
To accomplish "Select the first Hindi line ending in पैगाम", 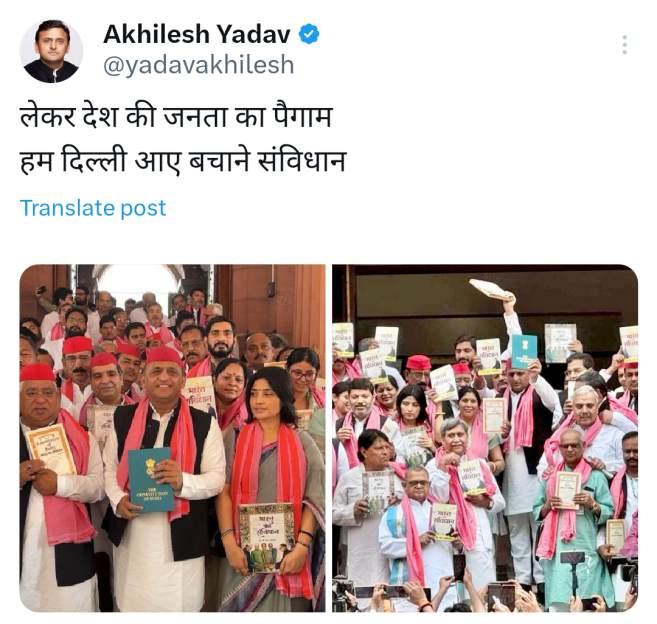I will [x=176, y=117].
